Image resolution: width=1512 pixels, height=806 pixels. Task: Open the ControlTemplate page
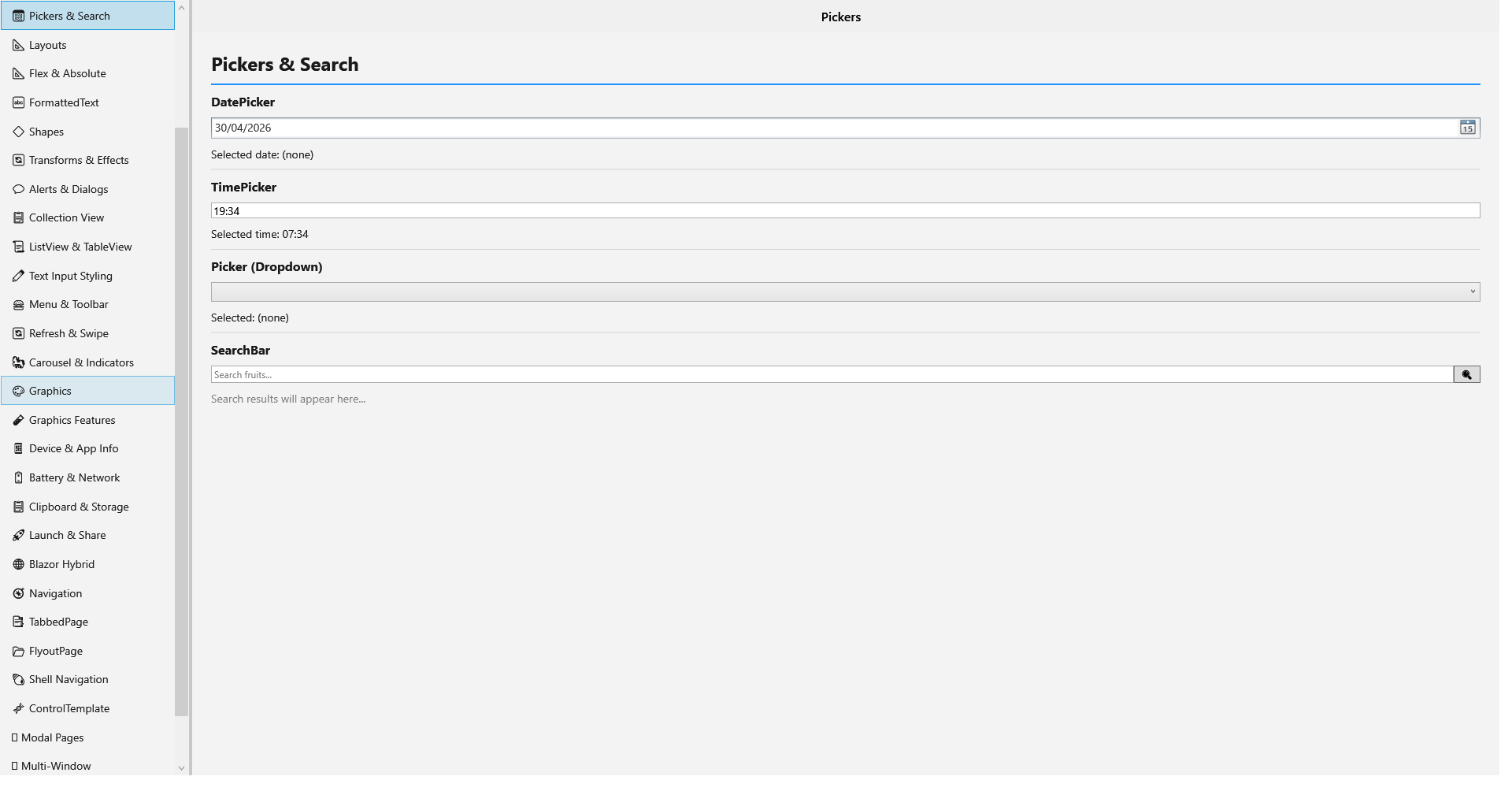tap(87, 708)
